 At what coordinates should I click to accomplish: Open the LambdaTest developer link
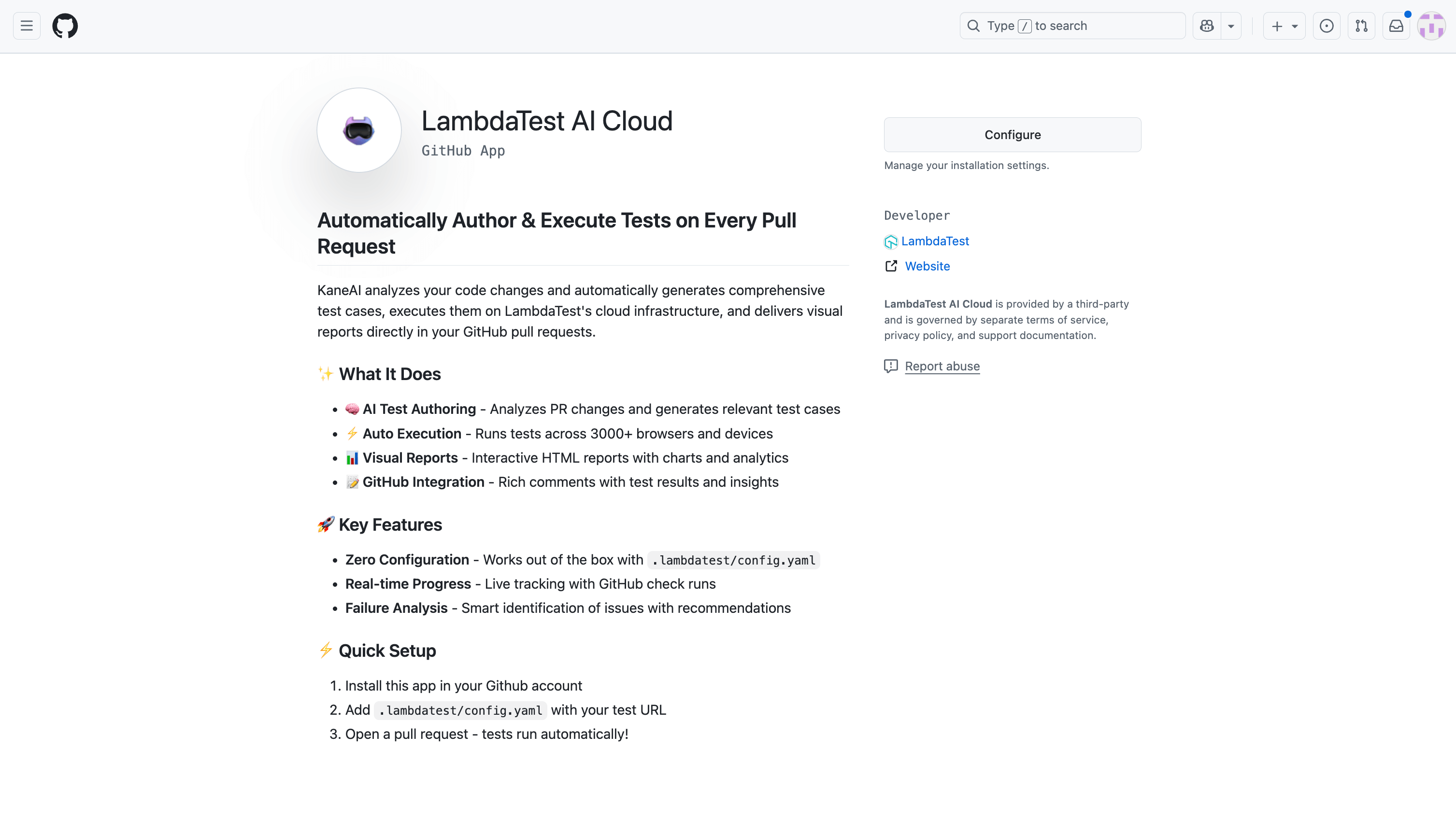tap(935, 241)
